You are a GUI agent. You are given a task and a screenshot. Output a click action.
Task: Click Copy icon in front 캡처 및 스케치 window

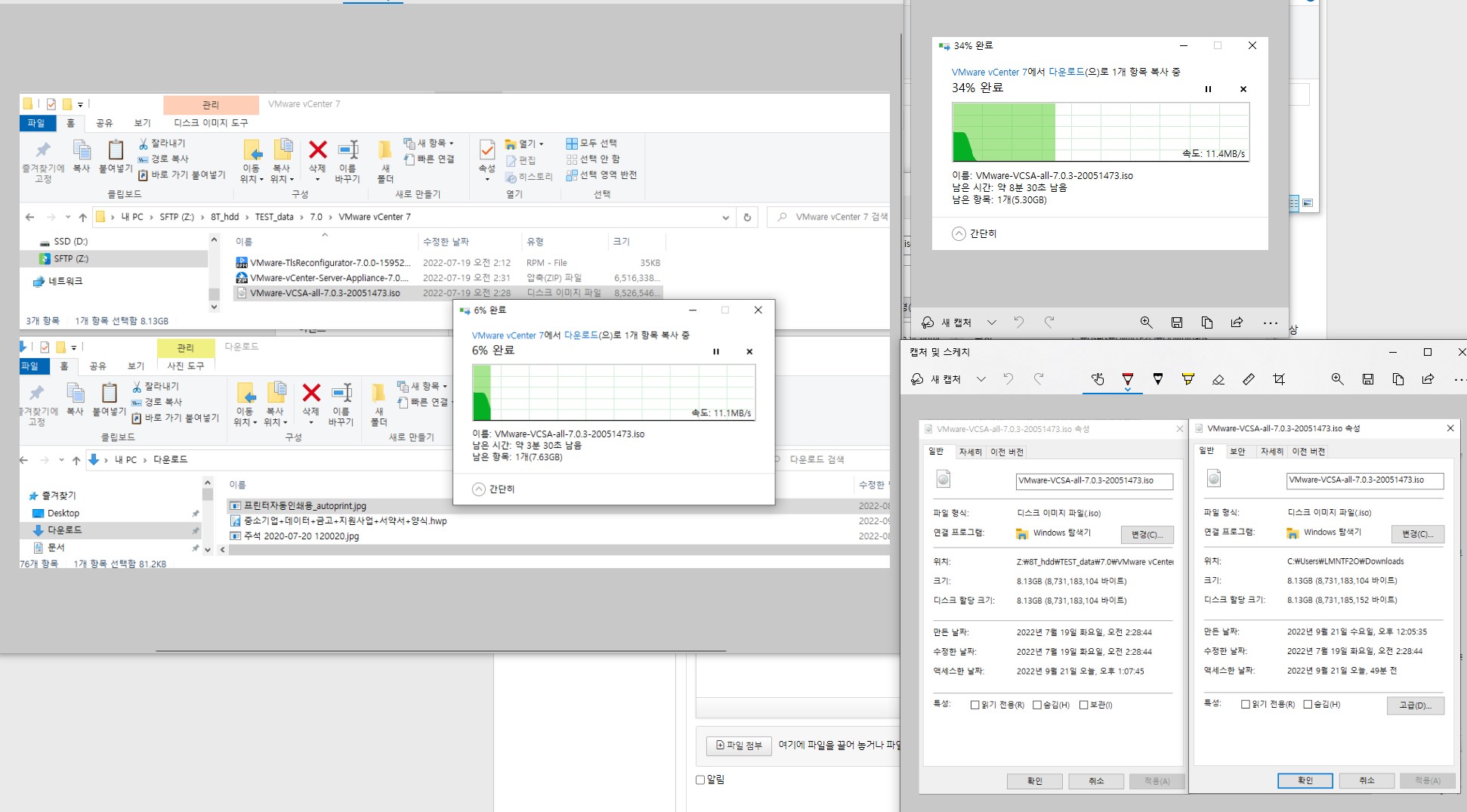click(1398, 379)
